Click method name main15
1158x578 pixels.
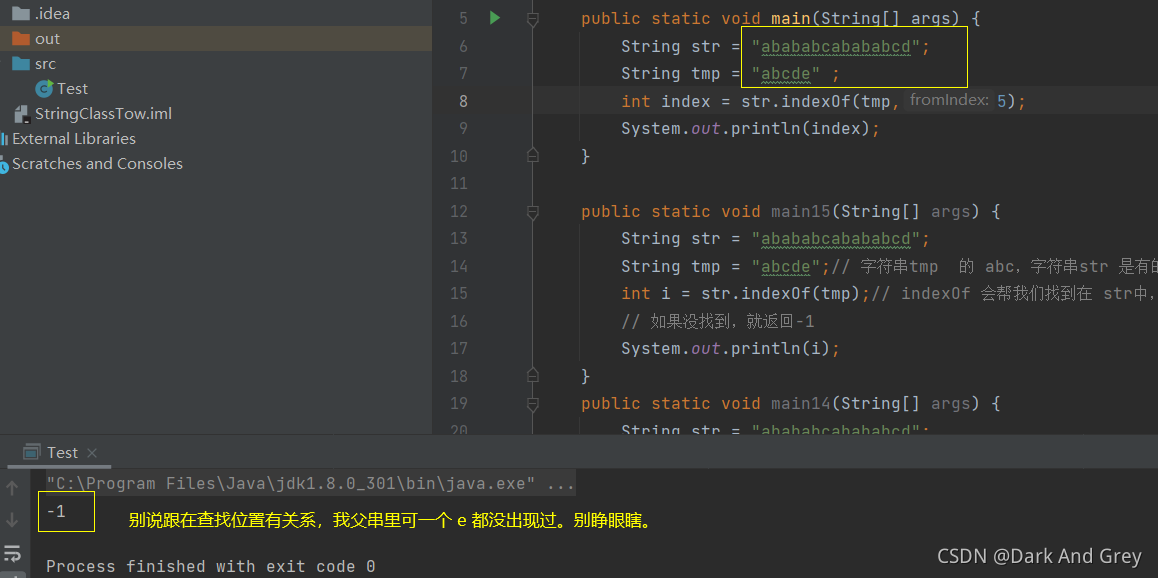[801, 211]
